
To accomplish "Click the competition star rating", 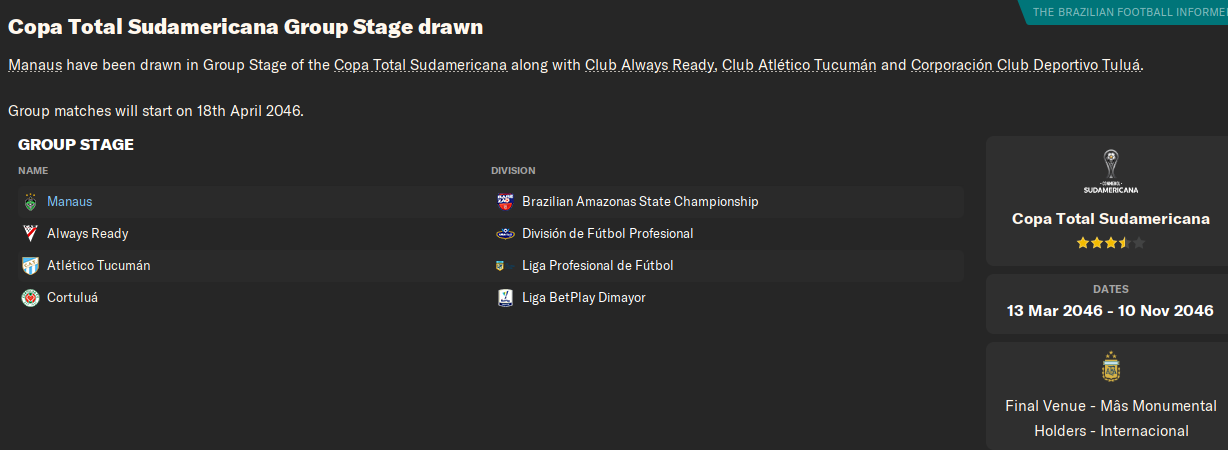I will 1110,243.
